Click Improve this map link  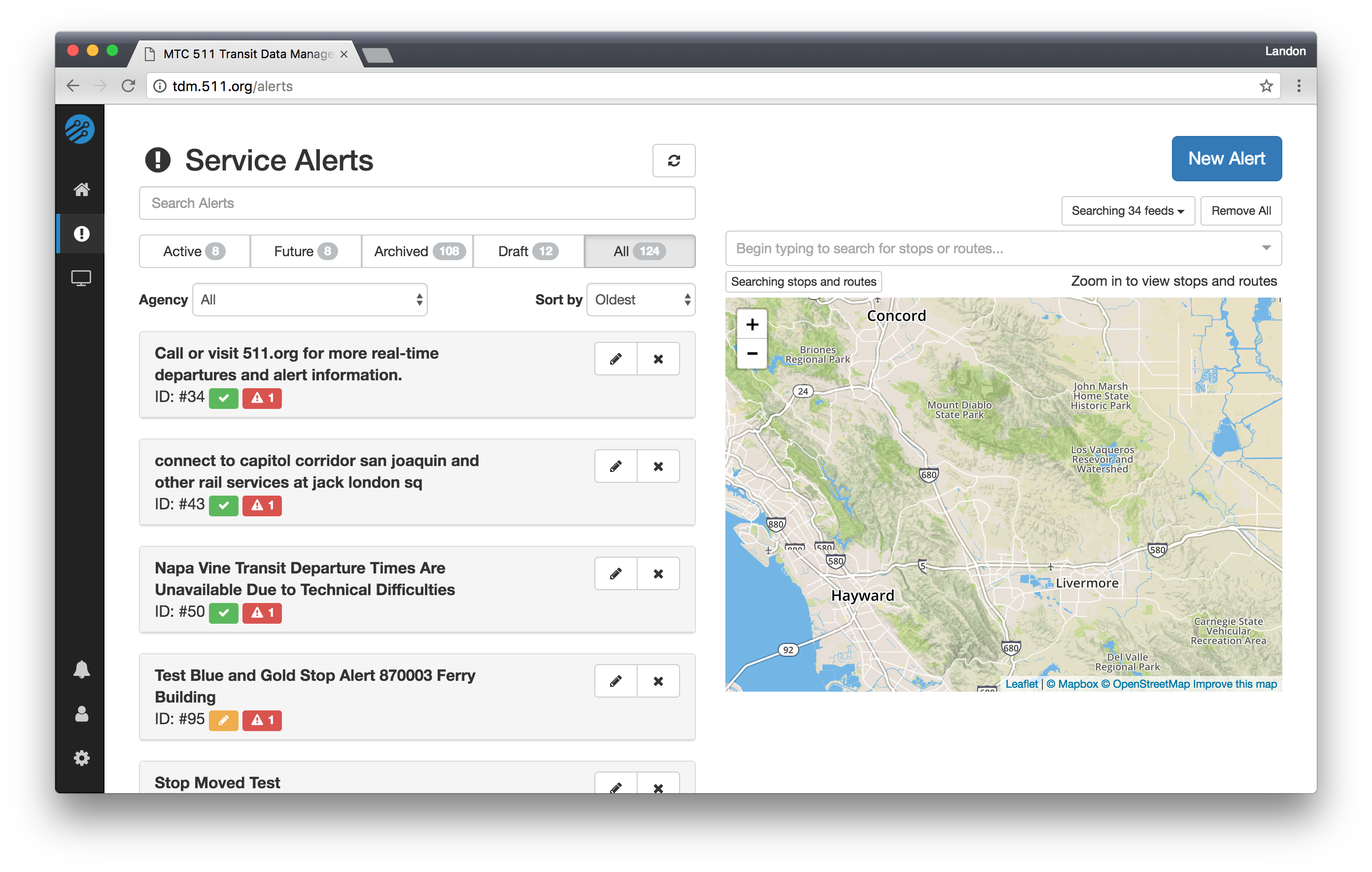coord(1235,683)
